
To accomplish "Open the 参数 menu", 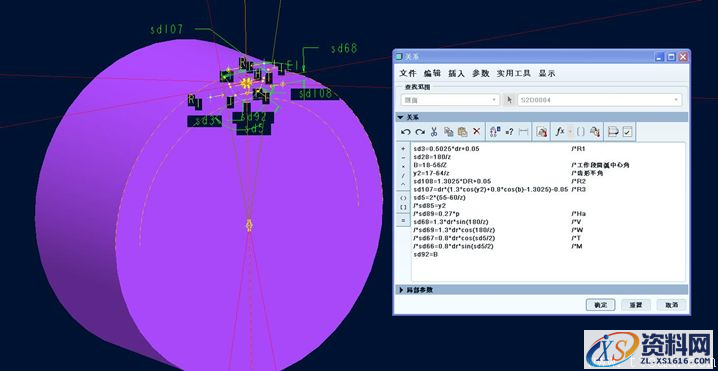I will coord(481,73).
